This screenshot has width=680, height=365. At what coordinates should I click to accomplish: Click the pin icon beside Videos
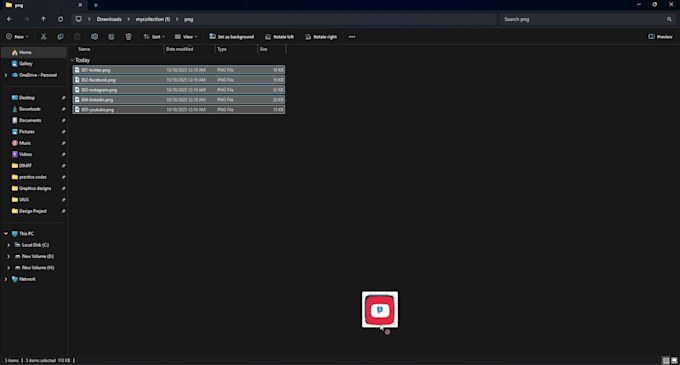click(63, 154)
